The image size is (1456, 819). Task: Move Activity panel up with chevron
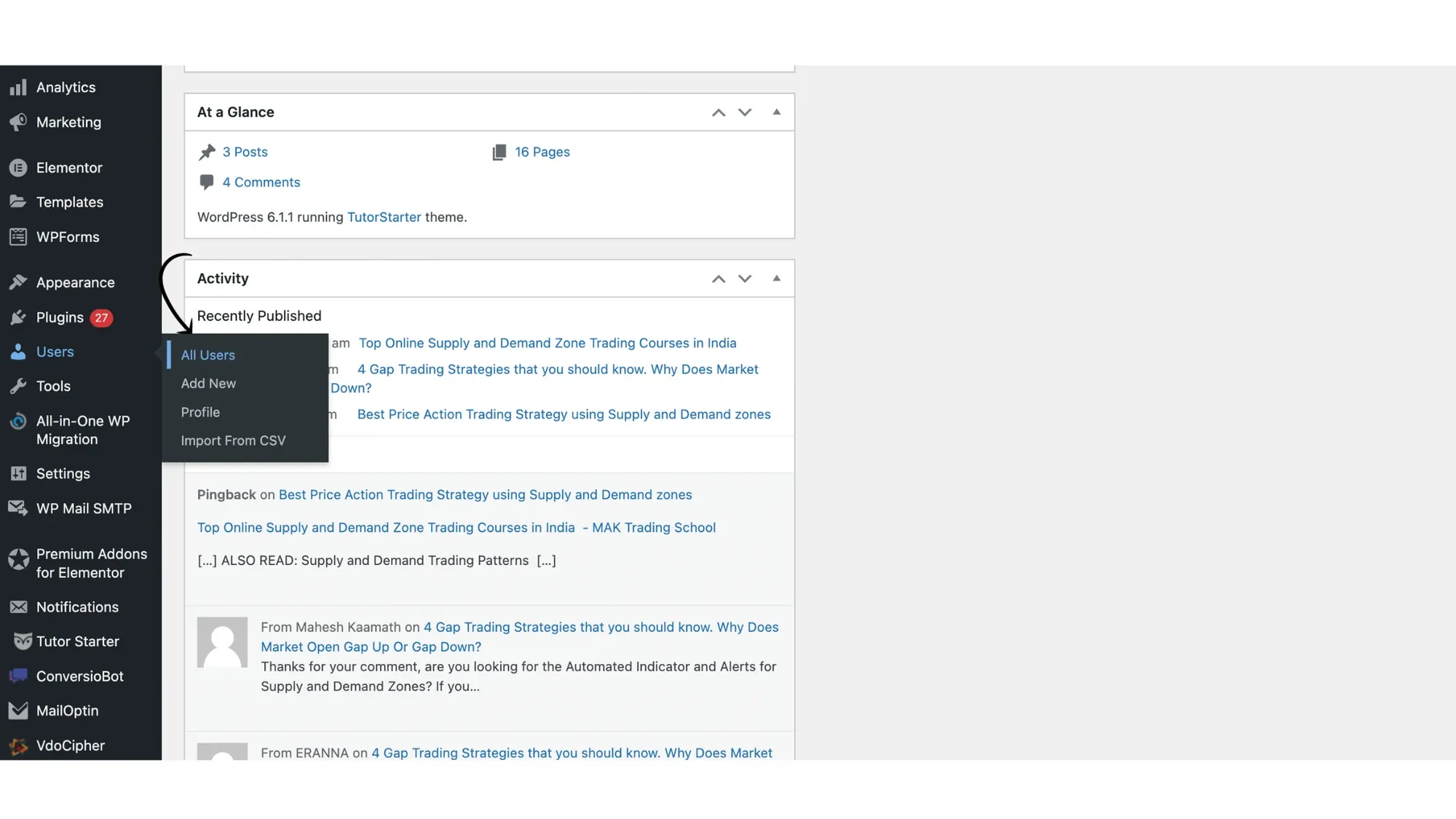tap(718, 279)
